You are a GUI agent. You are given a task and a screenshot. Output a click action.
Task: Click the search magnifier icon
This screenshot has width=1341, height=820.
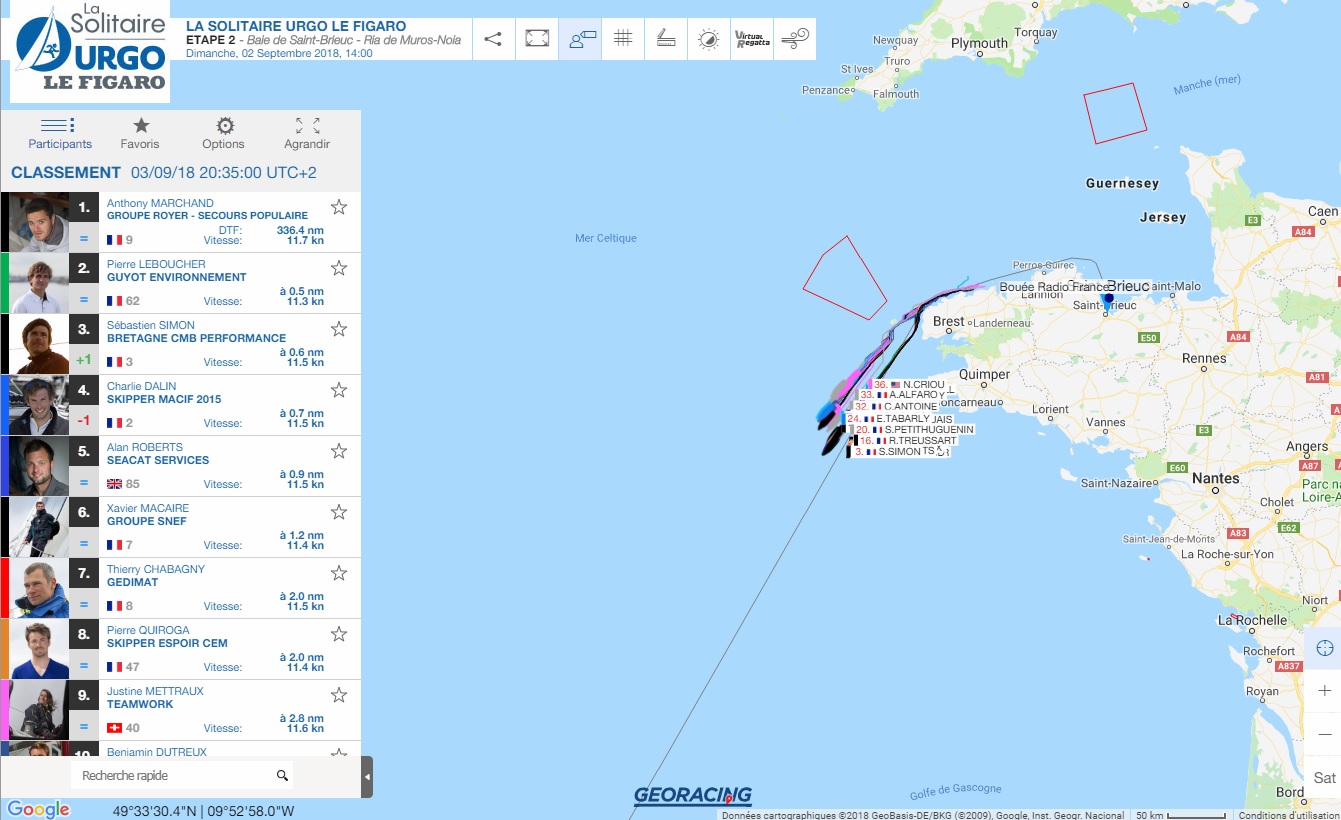282,775
